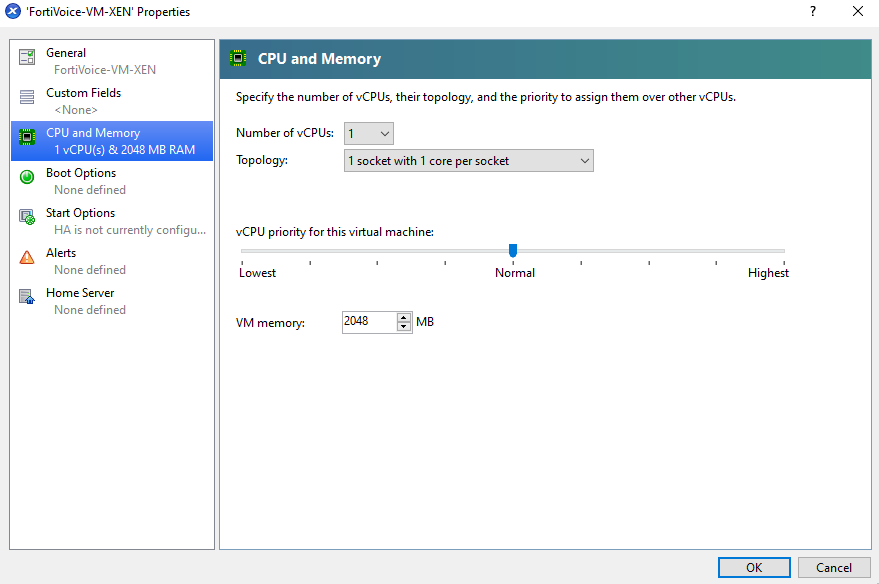Click inside the VM memory input field
The width and height of the screenshot is (879, 584).
click(x=370, y=321)
